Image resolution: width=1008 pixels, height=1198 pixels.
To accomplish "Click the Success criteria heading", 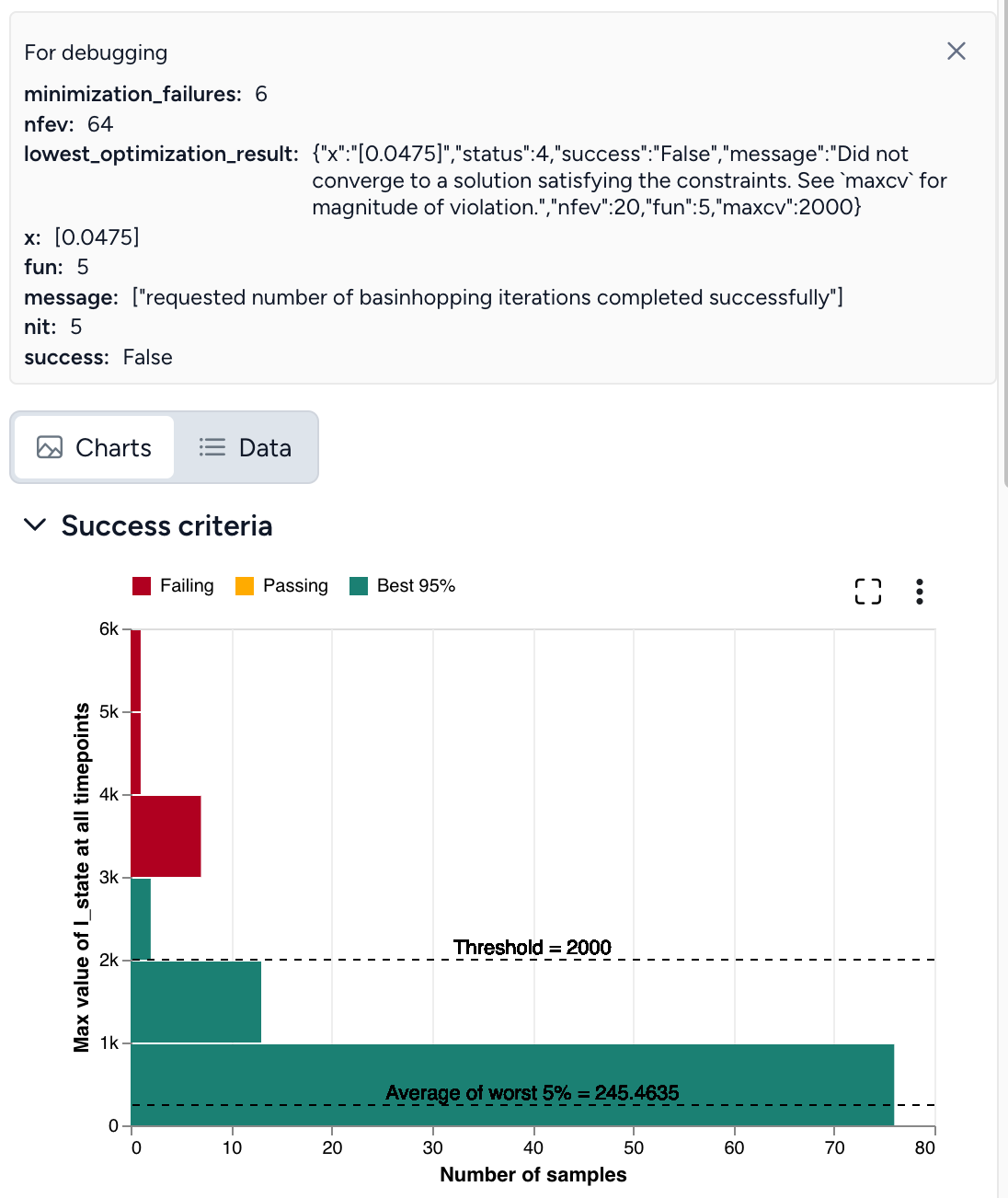I will click(x=166, y=525).
